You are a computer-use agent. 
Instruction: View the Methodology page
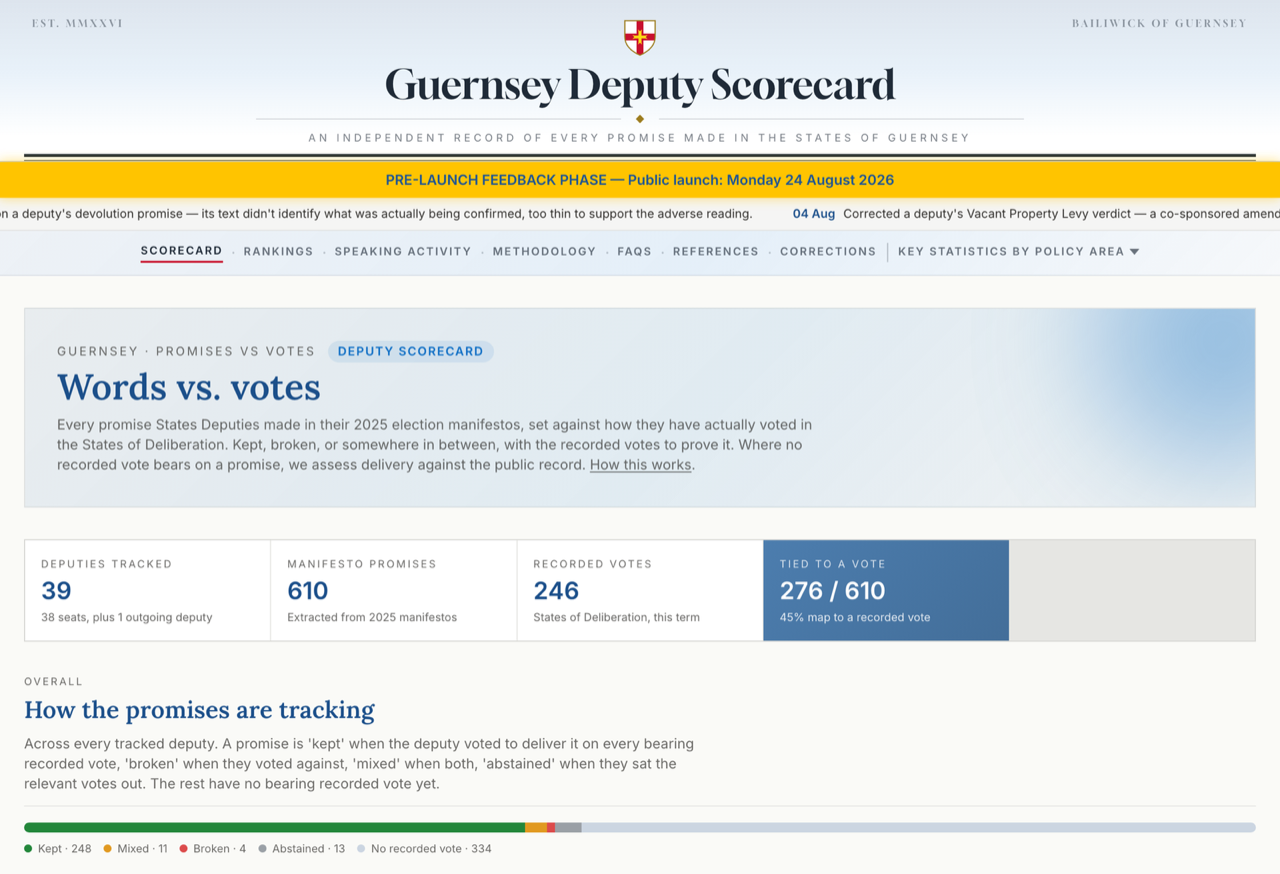544,251
